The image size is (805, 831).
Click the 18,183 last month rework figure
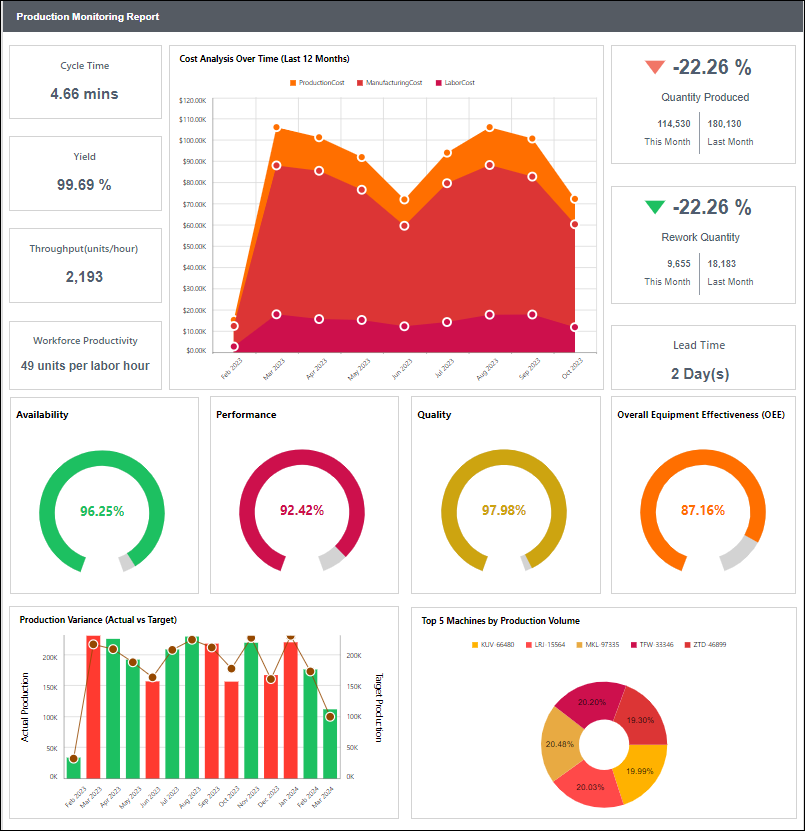[721, 263]
